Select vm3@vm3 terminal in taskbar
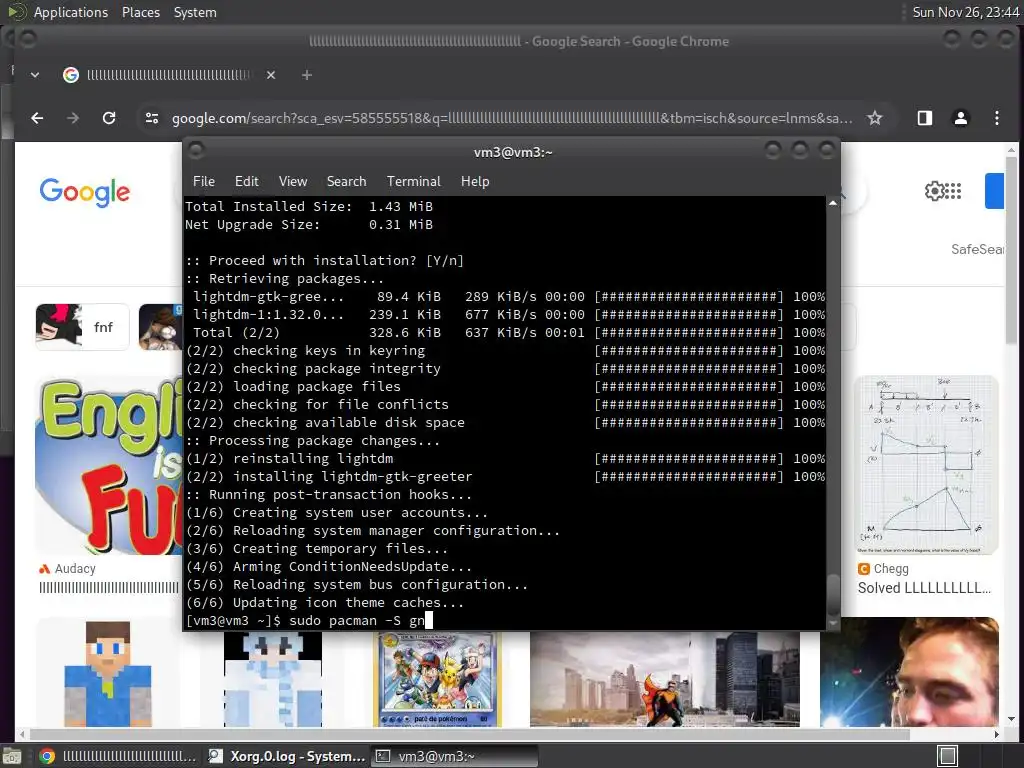This screenshot has height=768, width=1024. [x=455, y=756]
